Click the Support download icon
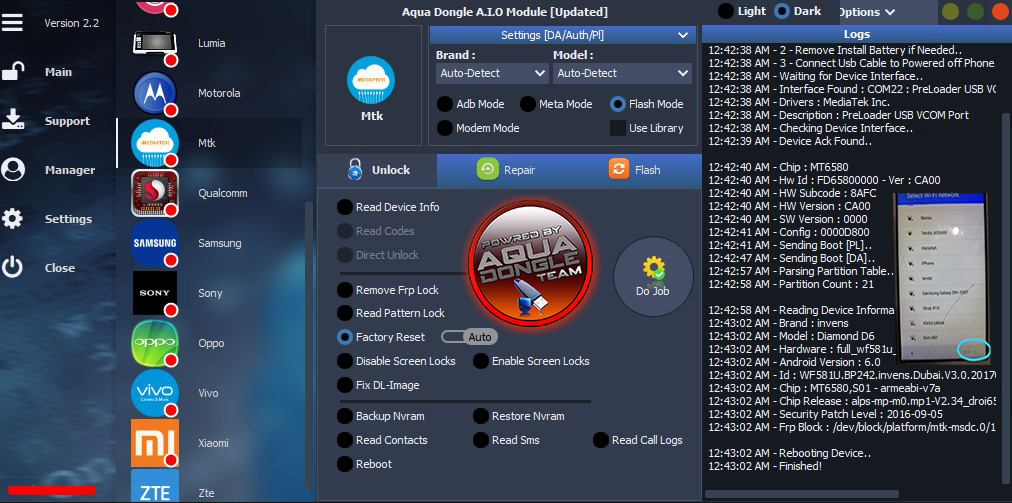This screenshot has width=1012, height=503. [13, 120]
